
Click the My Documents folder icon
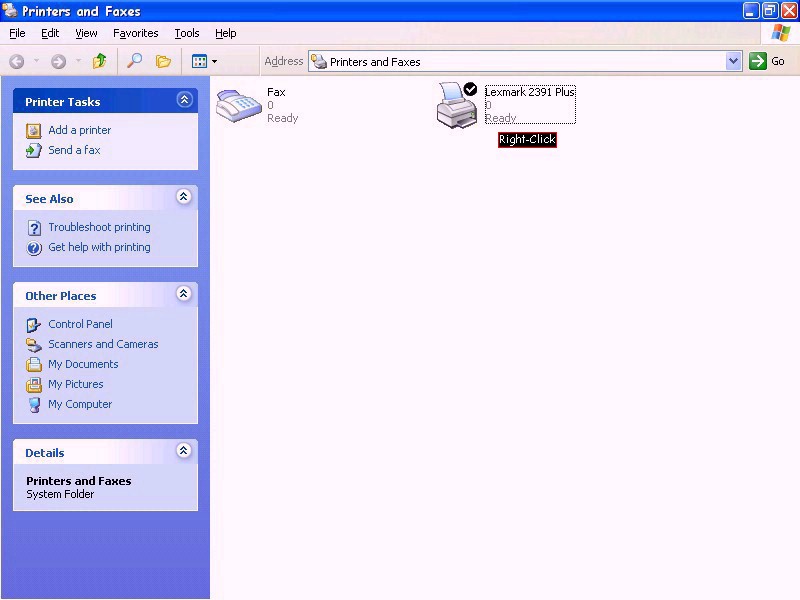(x=34, y=364)
